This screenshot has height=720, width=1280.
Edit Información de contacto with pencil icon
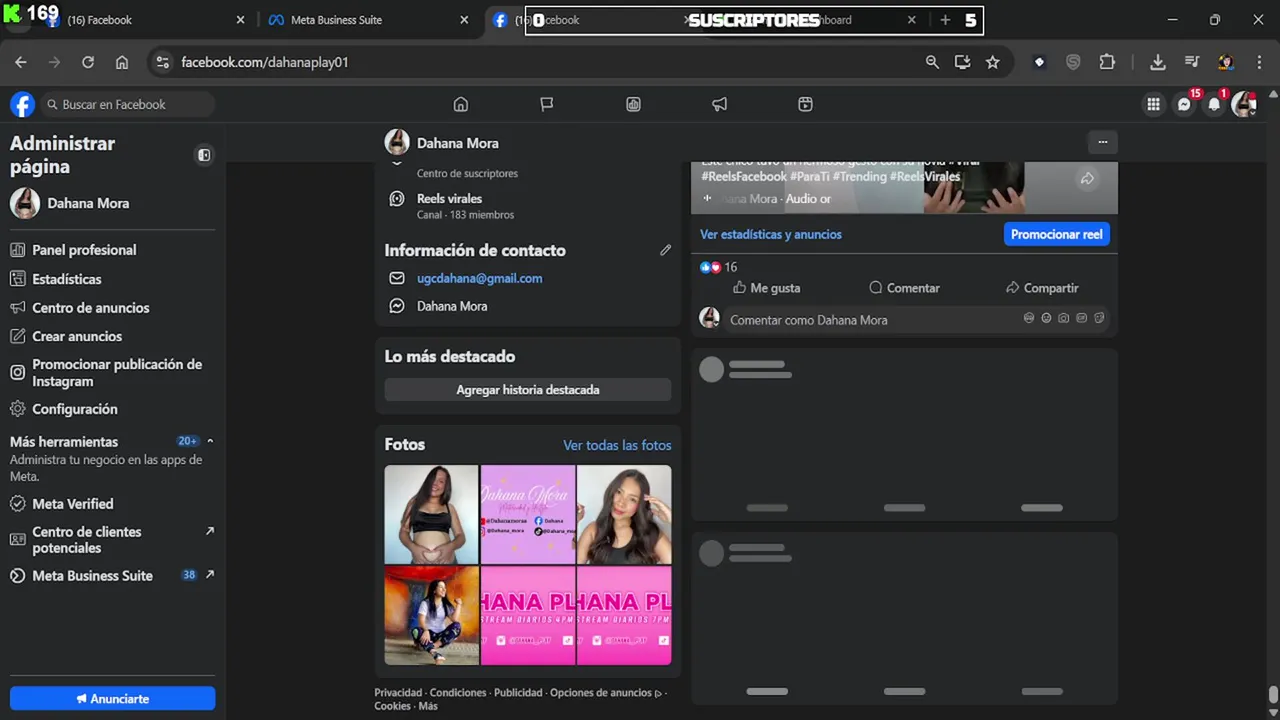tap(665, 250)
